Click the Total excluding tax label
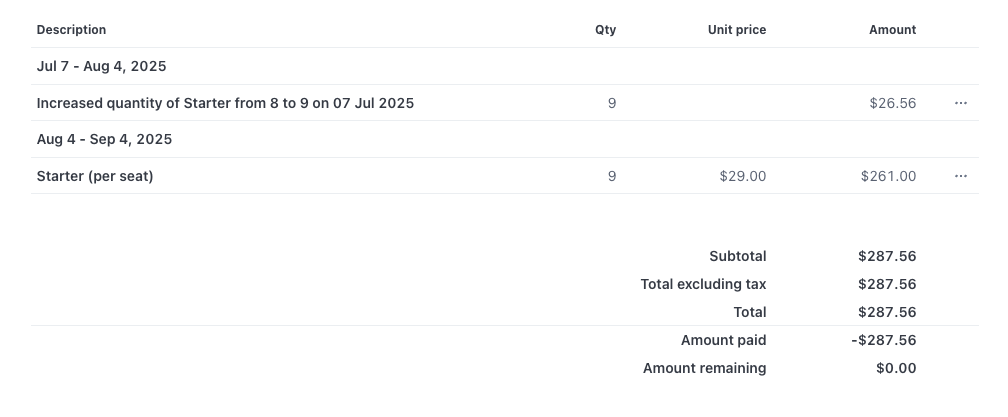The width and height of the screenshot is (1008, 417). 703,284
